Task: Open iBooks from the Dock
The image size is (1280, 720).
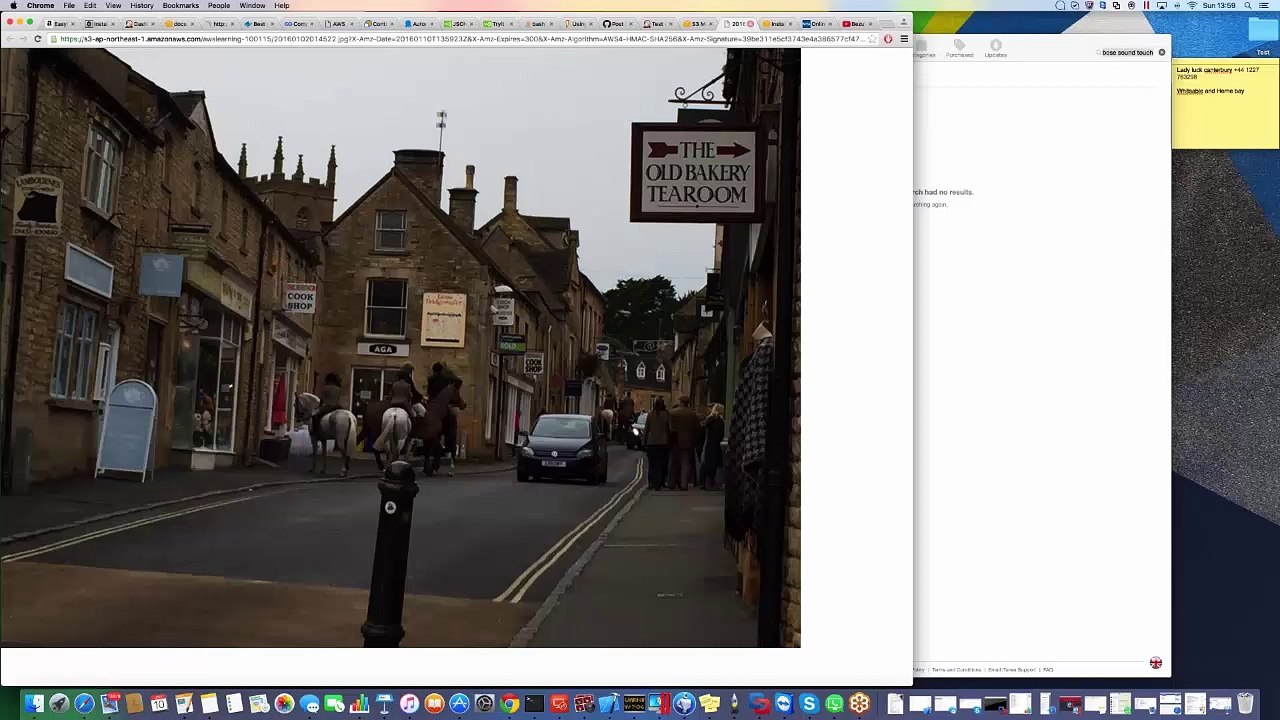Action: pos(434,704)
